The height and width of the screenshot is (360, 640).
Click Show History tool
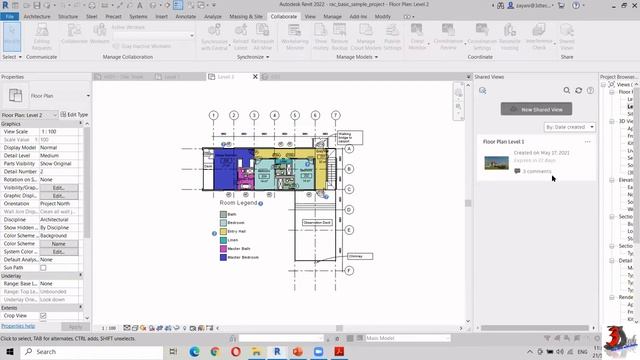[320, 37]
